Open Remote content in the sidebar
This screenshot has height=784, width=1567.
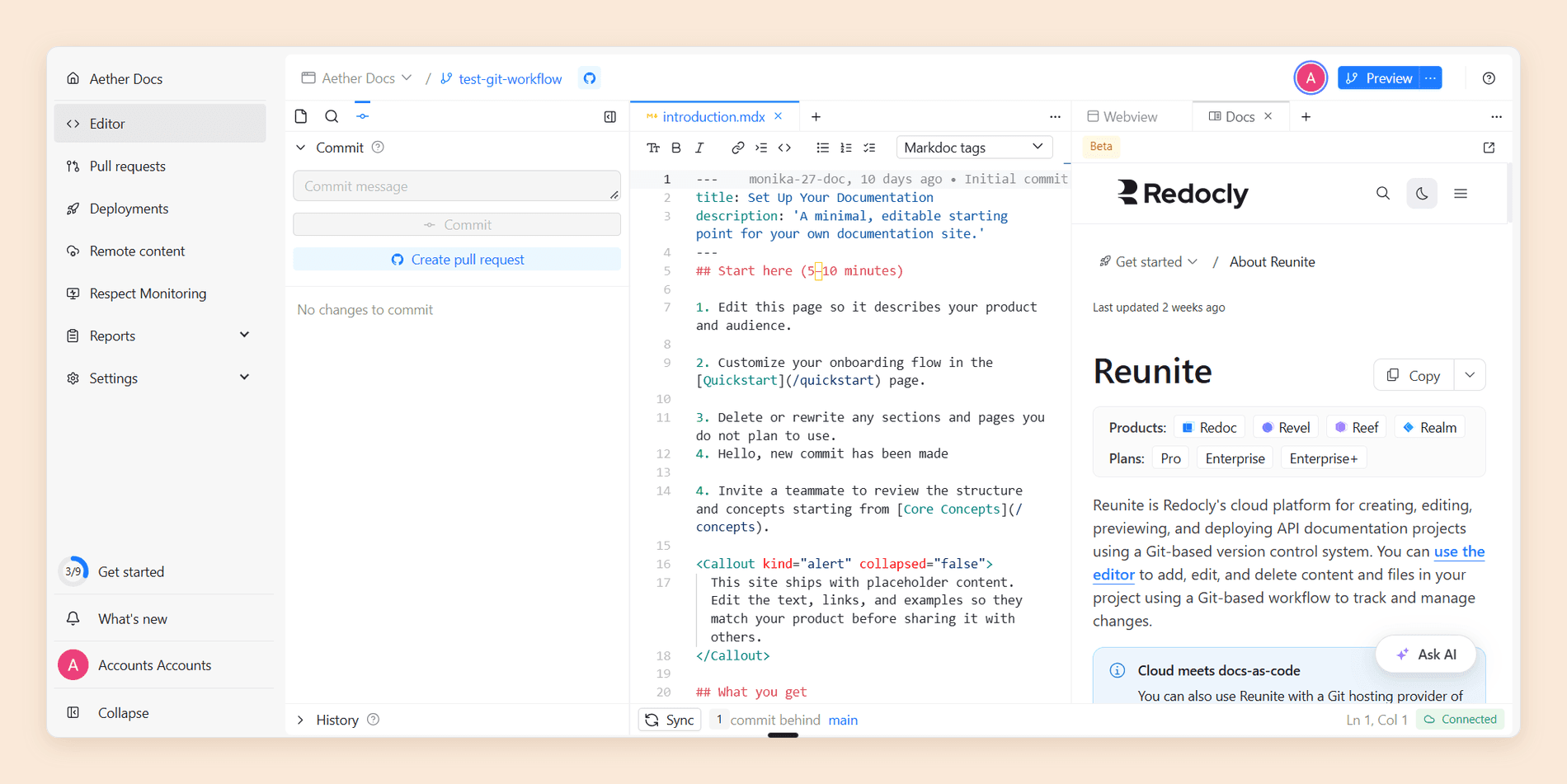[x=160, y=251]
